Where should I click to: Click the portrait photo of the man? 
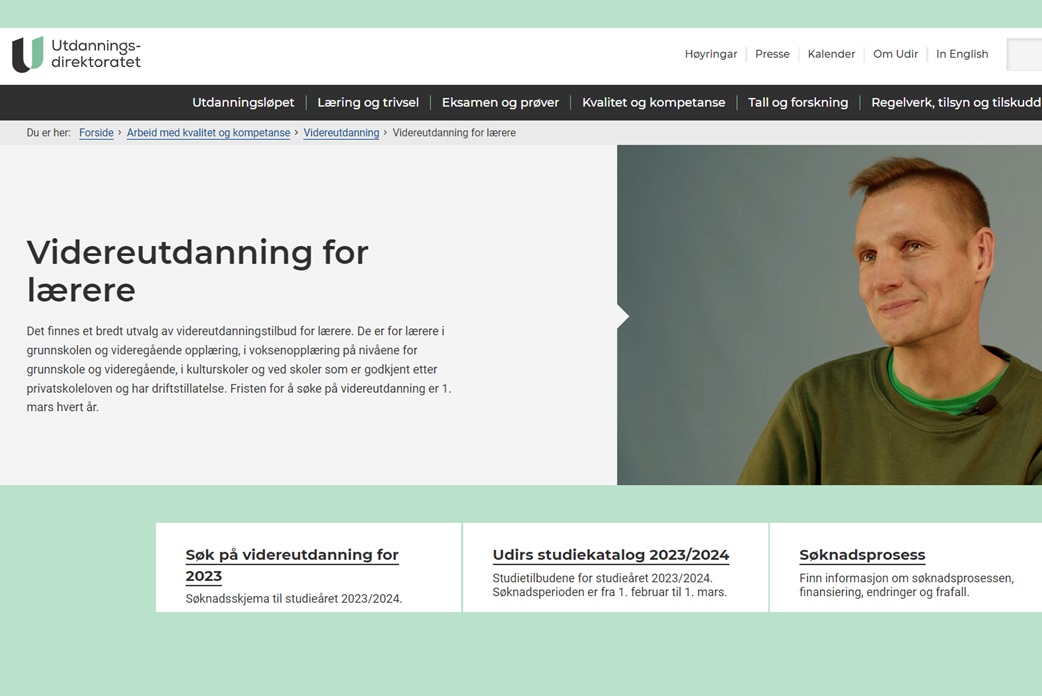coord(829,315)
